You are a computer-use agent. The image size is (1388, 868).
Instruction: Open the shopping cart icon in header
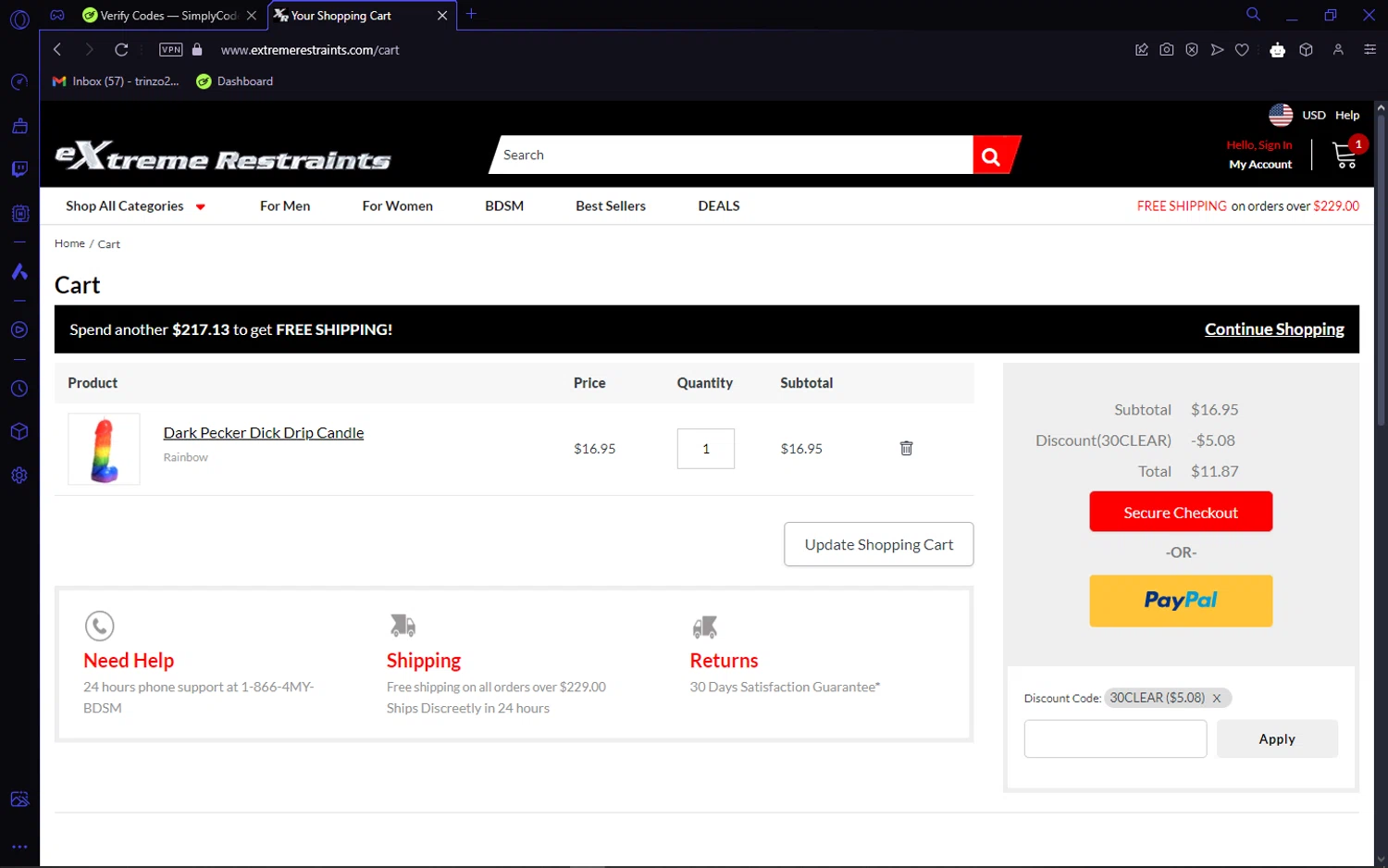[x=1345, y=155]
